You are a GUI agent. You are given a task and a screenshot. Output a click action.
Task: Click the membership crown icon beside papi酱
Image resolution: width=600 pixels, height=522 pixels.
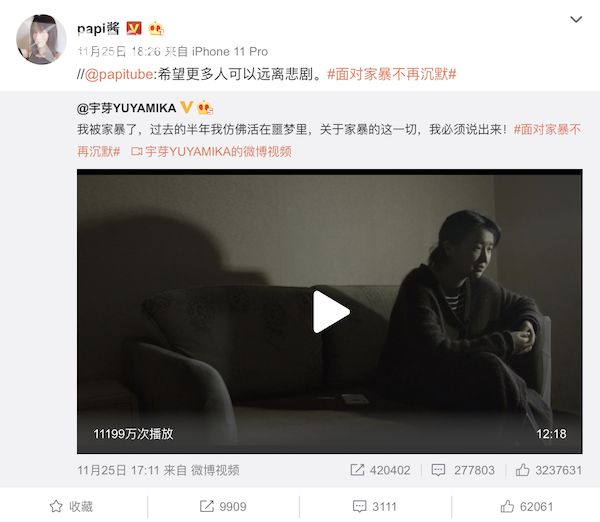point(156,28)
